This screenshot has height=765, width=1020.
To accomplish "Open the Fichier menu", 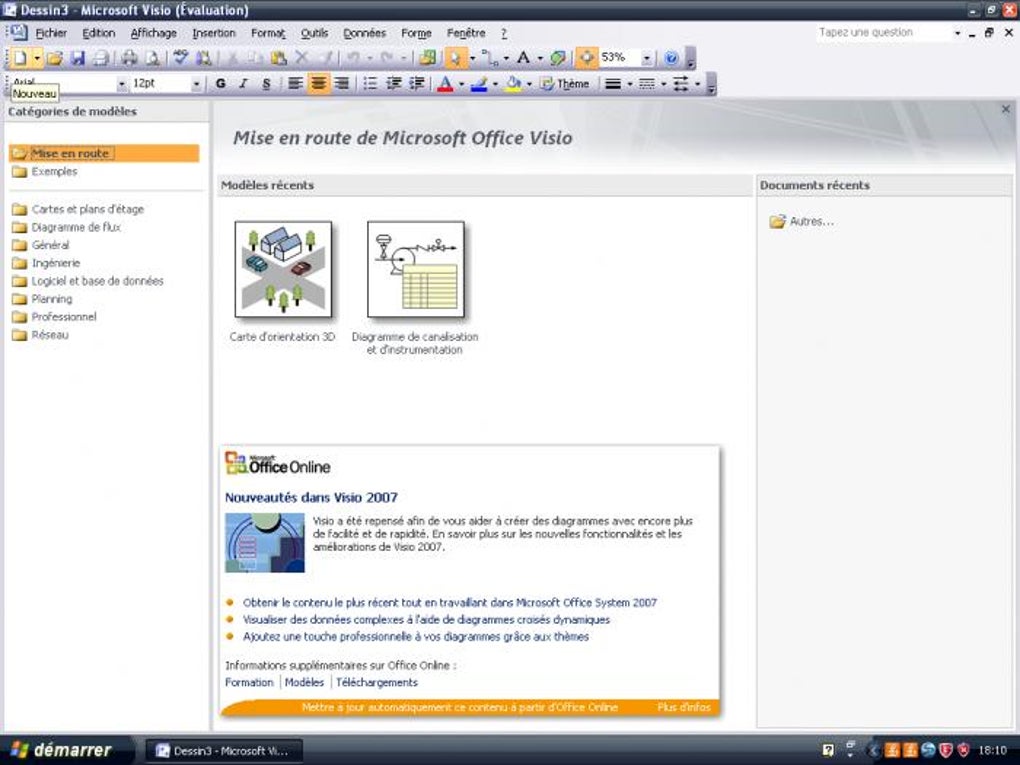I will 51,33.
